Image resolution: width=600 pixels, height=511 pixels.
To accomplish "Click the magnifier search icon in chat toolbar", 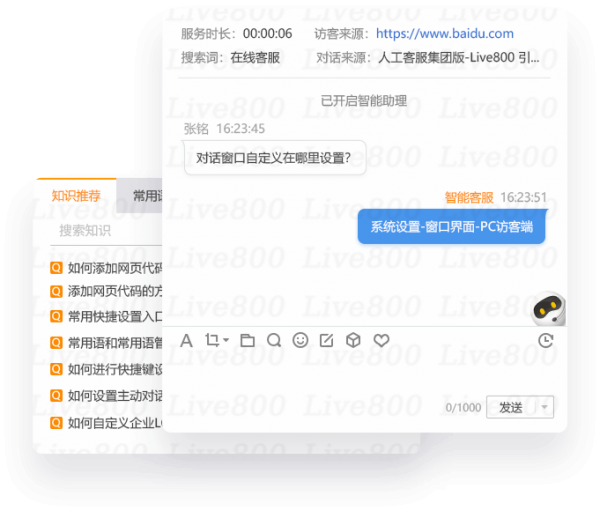I will (x=274, y=340).
